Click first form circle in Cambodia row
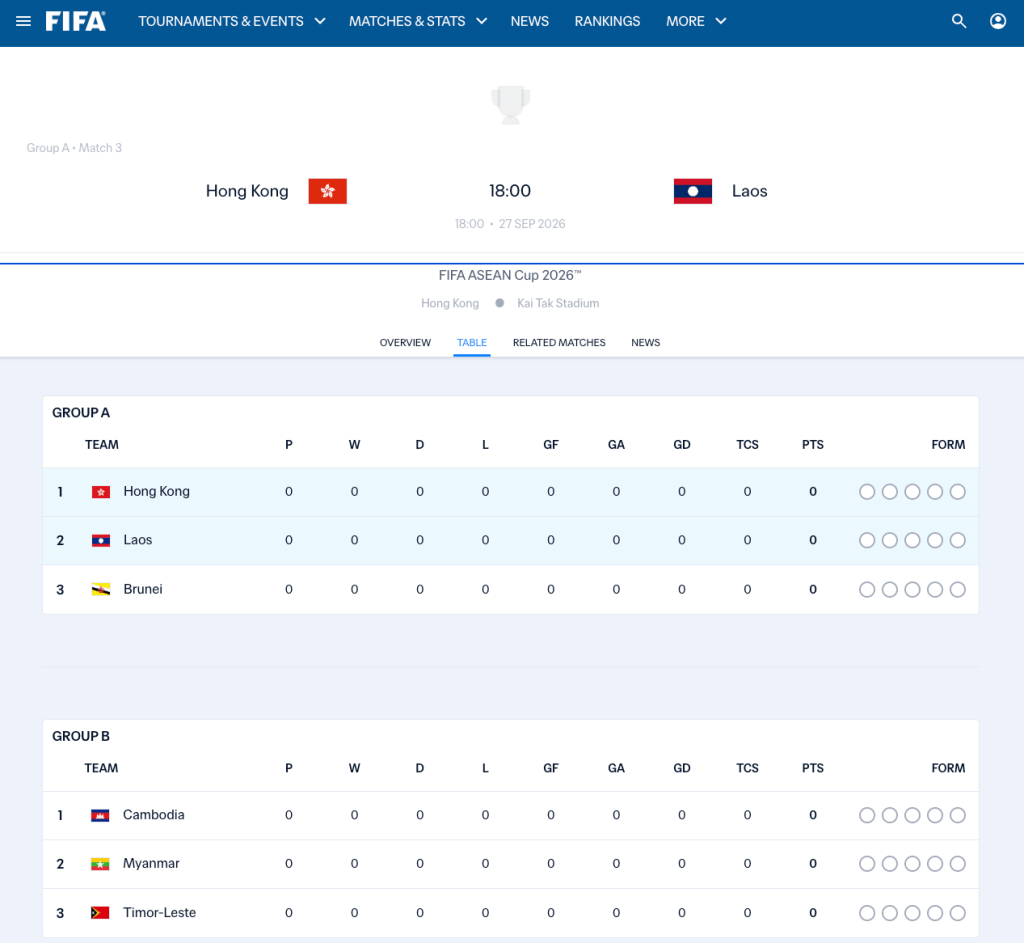 [x=867, y=815]
